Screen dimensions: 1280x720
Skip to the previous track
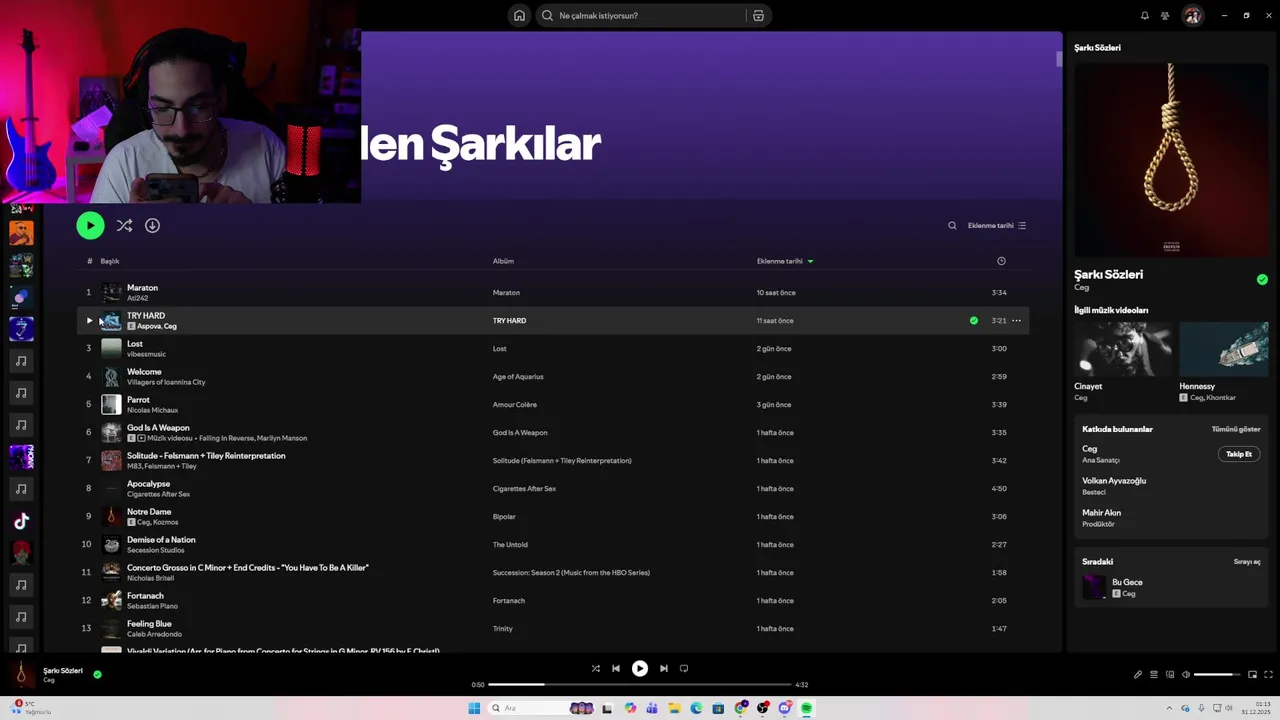(x=616, y=668)
